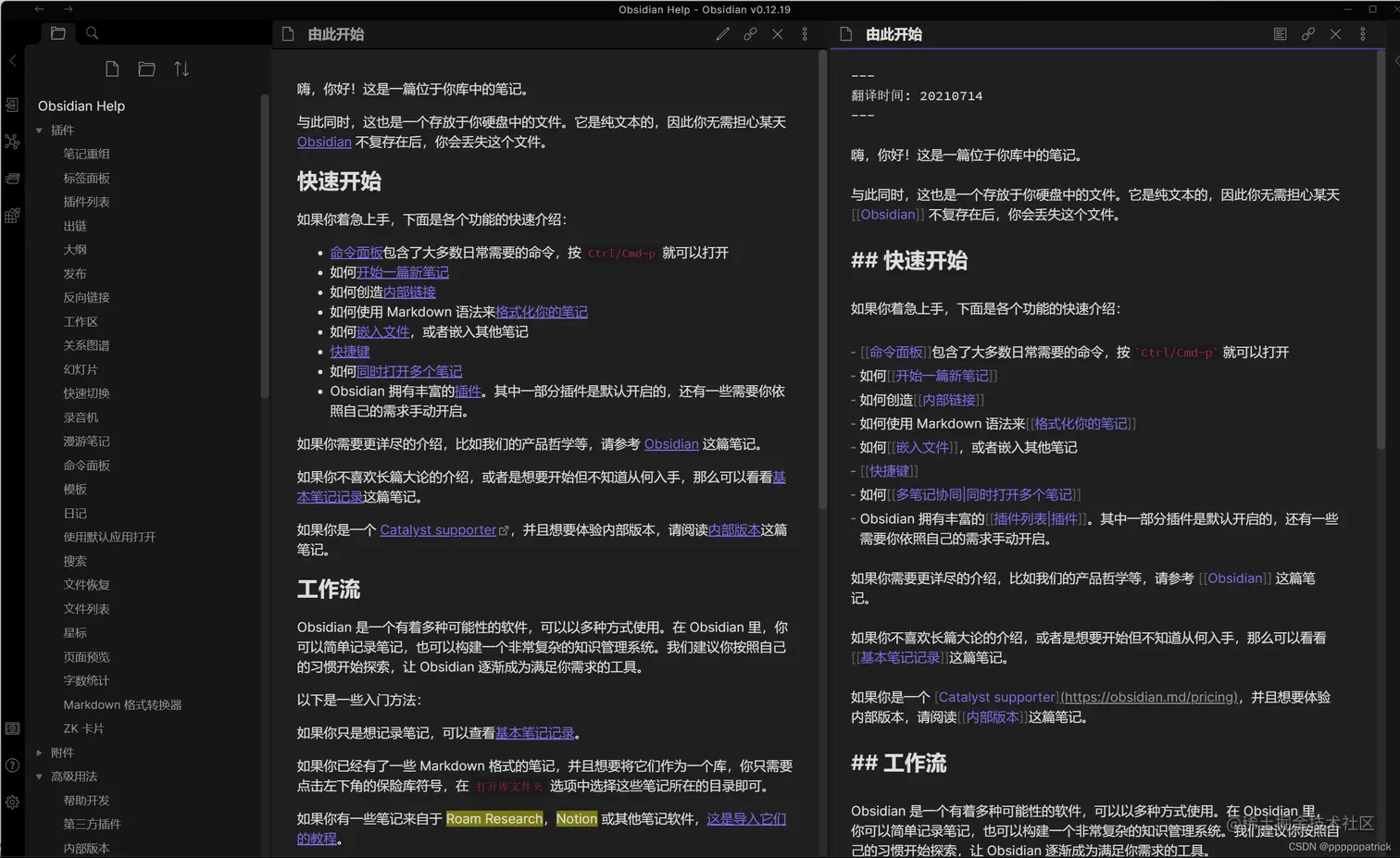Open the search icon above the file list
Screen dimensions: 1400x858
coord(91,32)
